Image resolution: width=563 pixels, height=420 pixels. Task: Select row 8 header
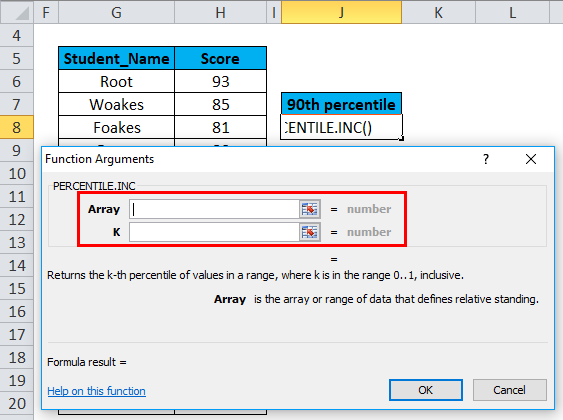17,127
